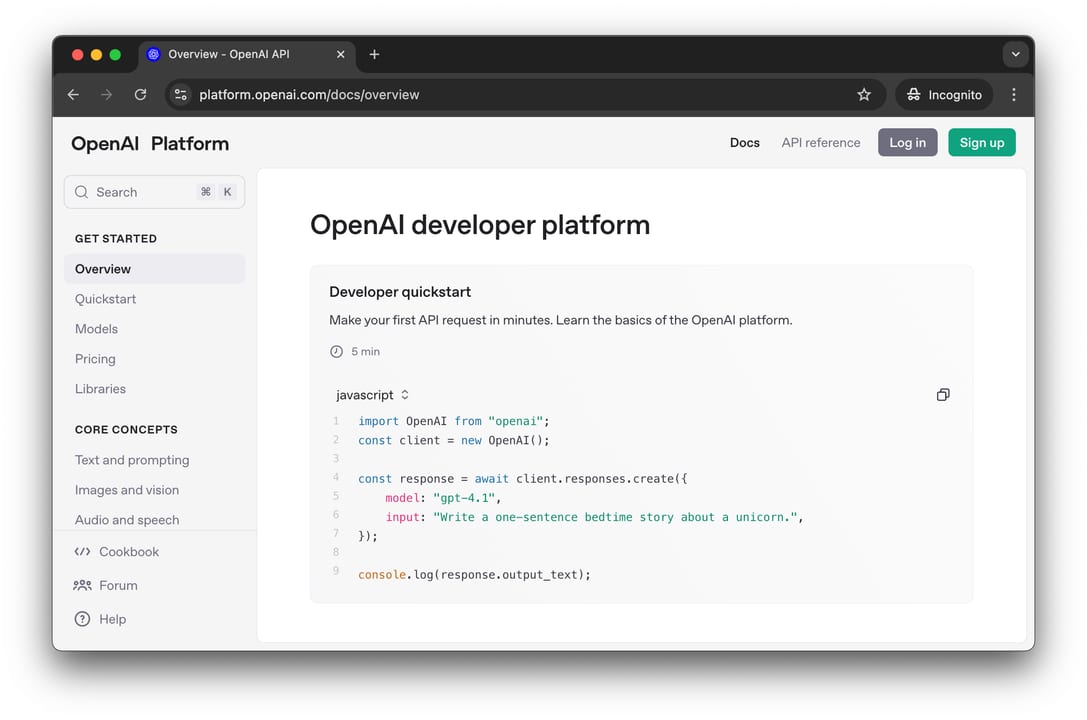Click the GET STARTED section heading
The image size is (1087, 720).
pos(116,238)
